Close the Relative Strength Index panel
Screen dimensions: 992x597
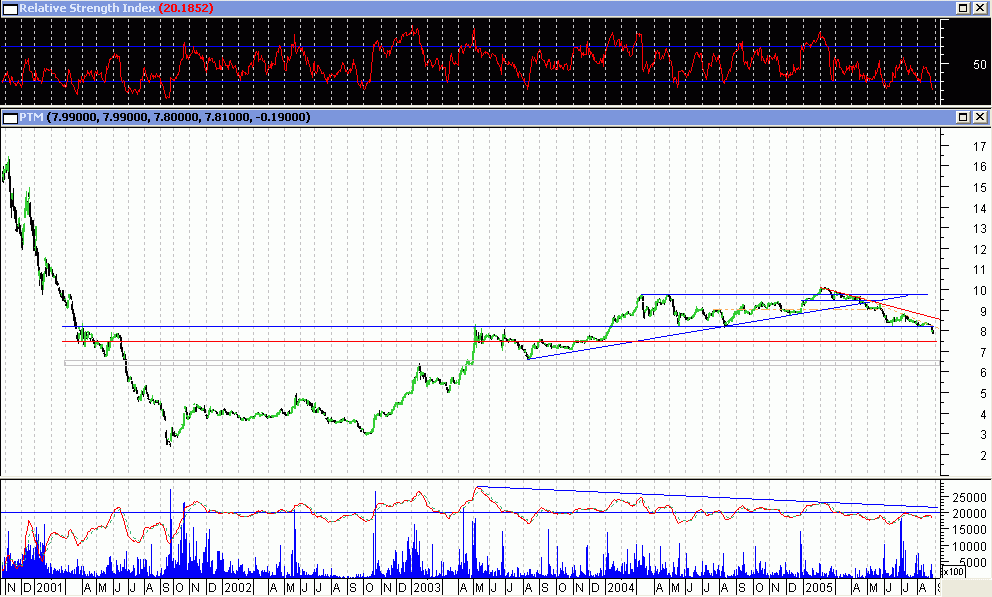[980, 8]
